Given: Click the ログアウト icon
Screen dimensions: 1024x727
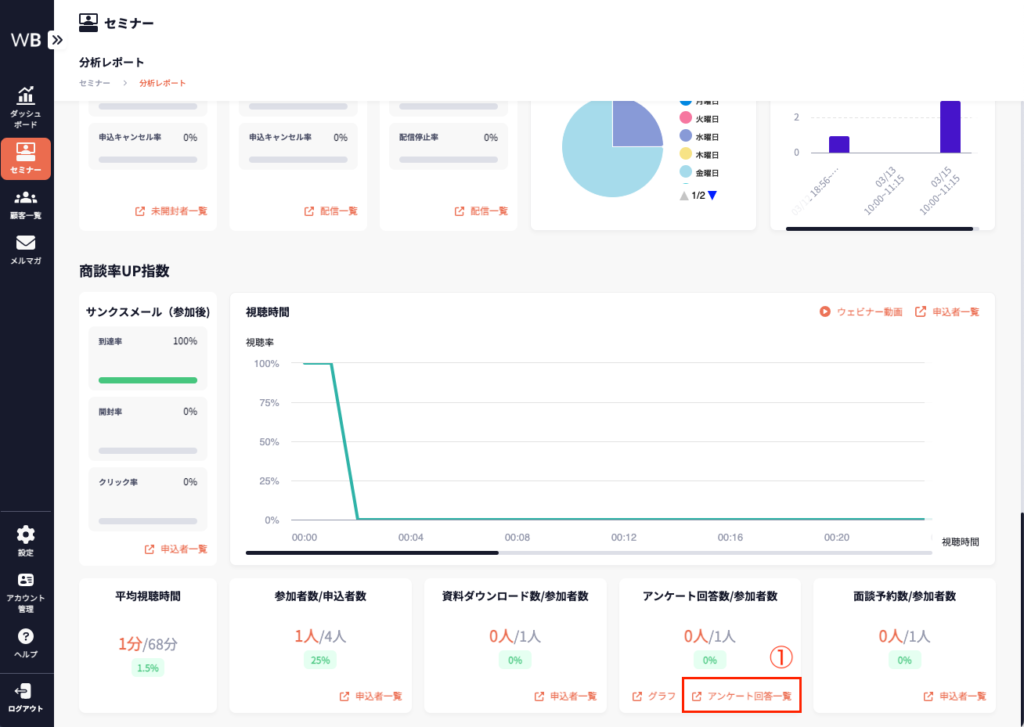Looking at the screenshot, I should (x=26, y=696).
